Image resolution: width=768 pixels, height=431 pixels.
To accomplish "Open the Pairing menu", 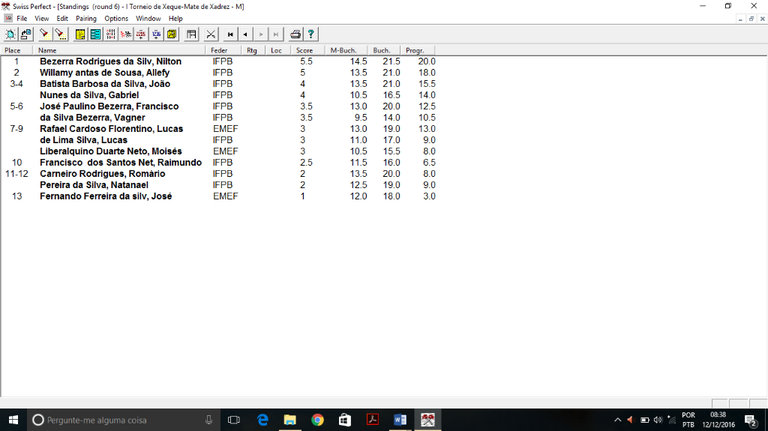I will [x=86, y=18].
